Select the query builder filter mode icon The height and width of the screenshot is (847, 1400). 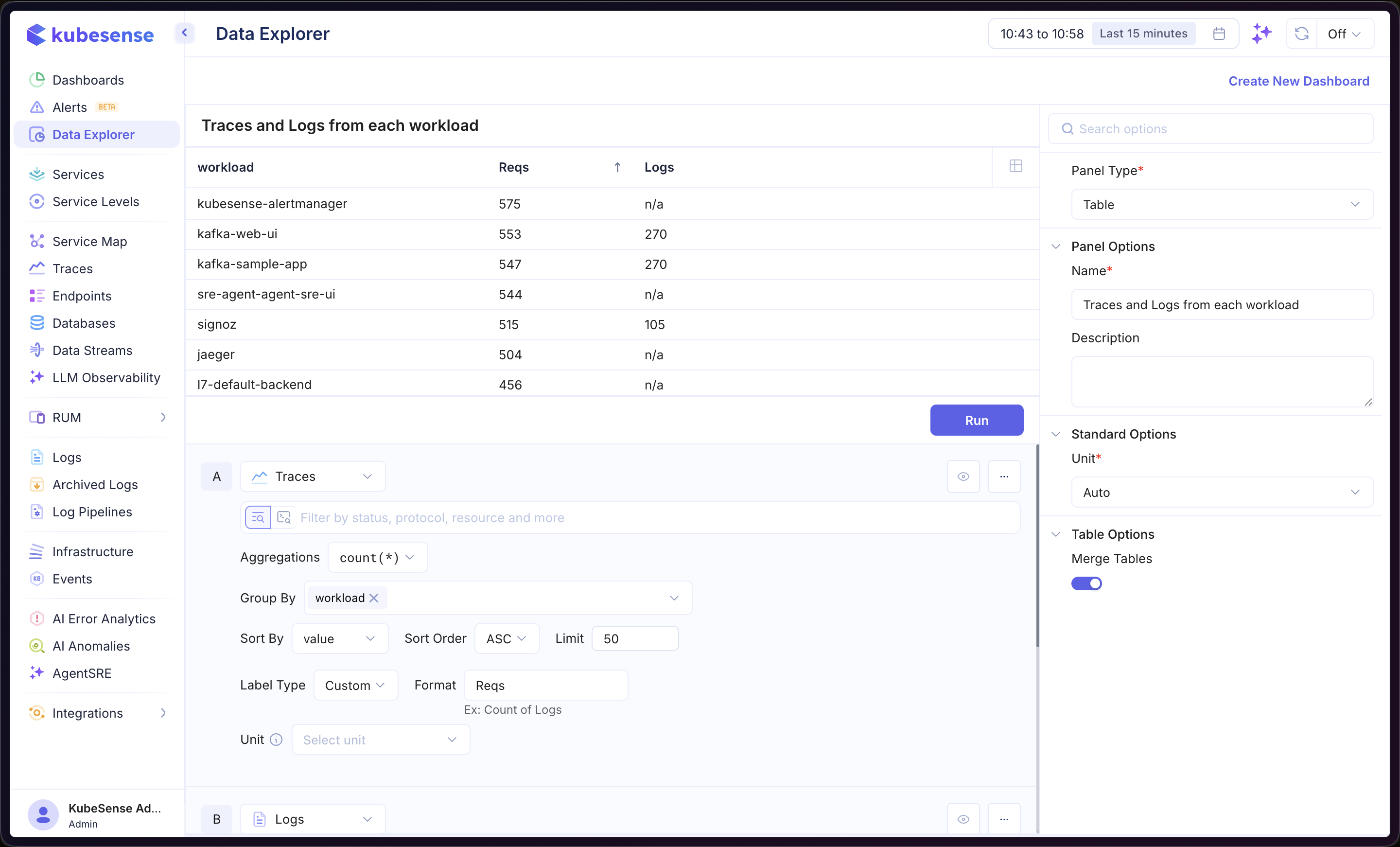tap(258, 517)
